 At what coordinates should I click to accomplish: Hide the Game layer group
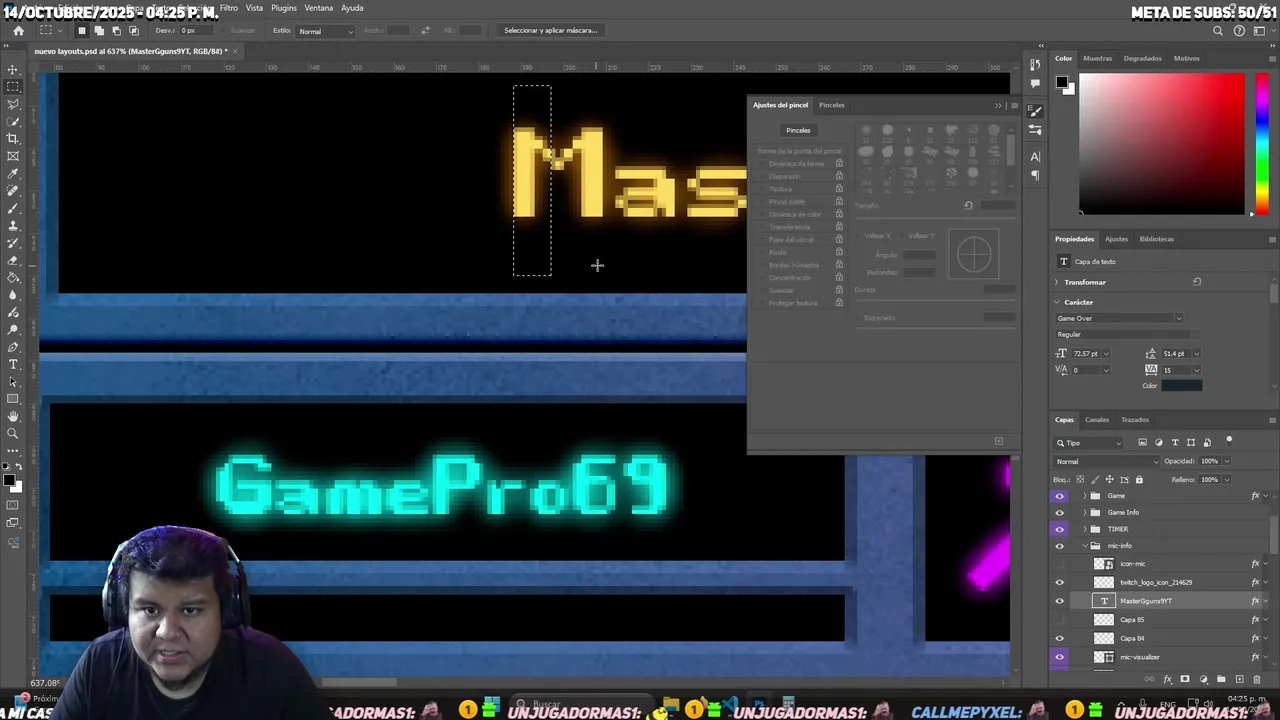click(x=1060, y=496)
